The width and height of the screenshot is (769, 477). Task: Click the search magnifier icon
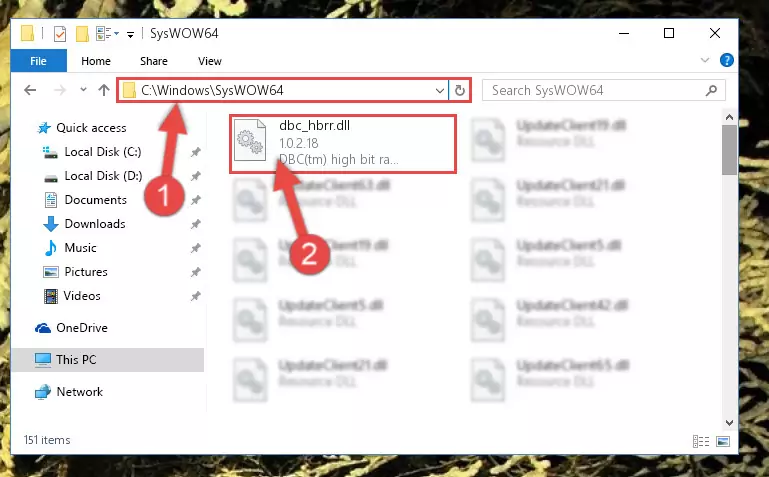711,91
